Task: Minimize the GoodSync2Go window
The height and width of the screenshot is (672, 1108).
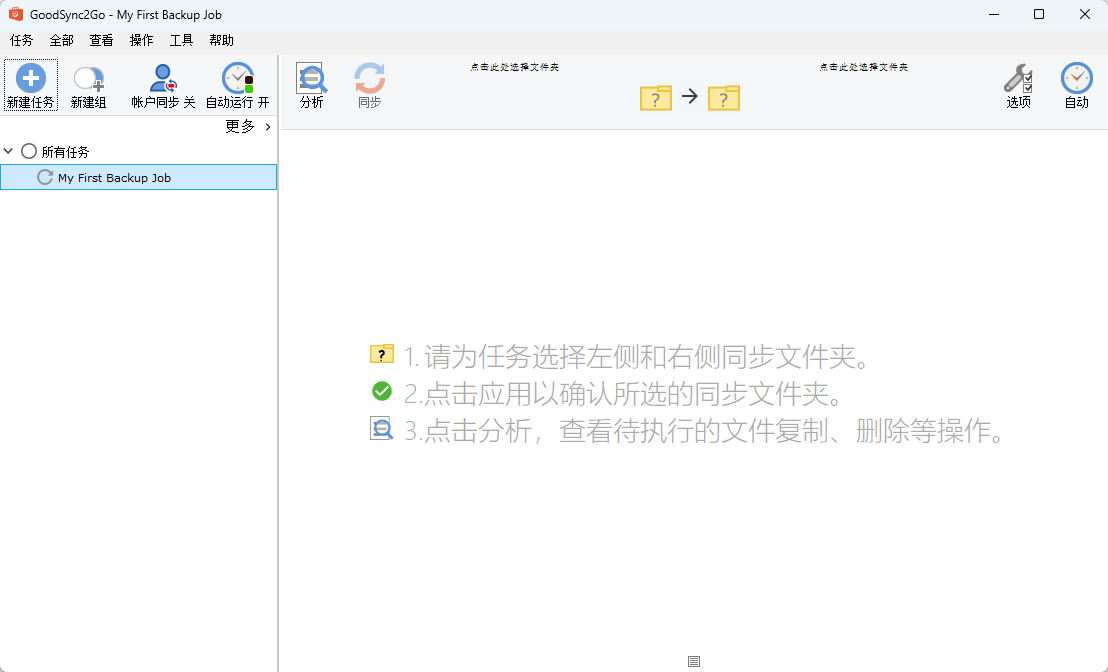Action: click(994, 14)
